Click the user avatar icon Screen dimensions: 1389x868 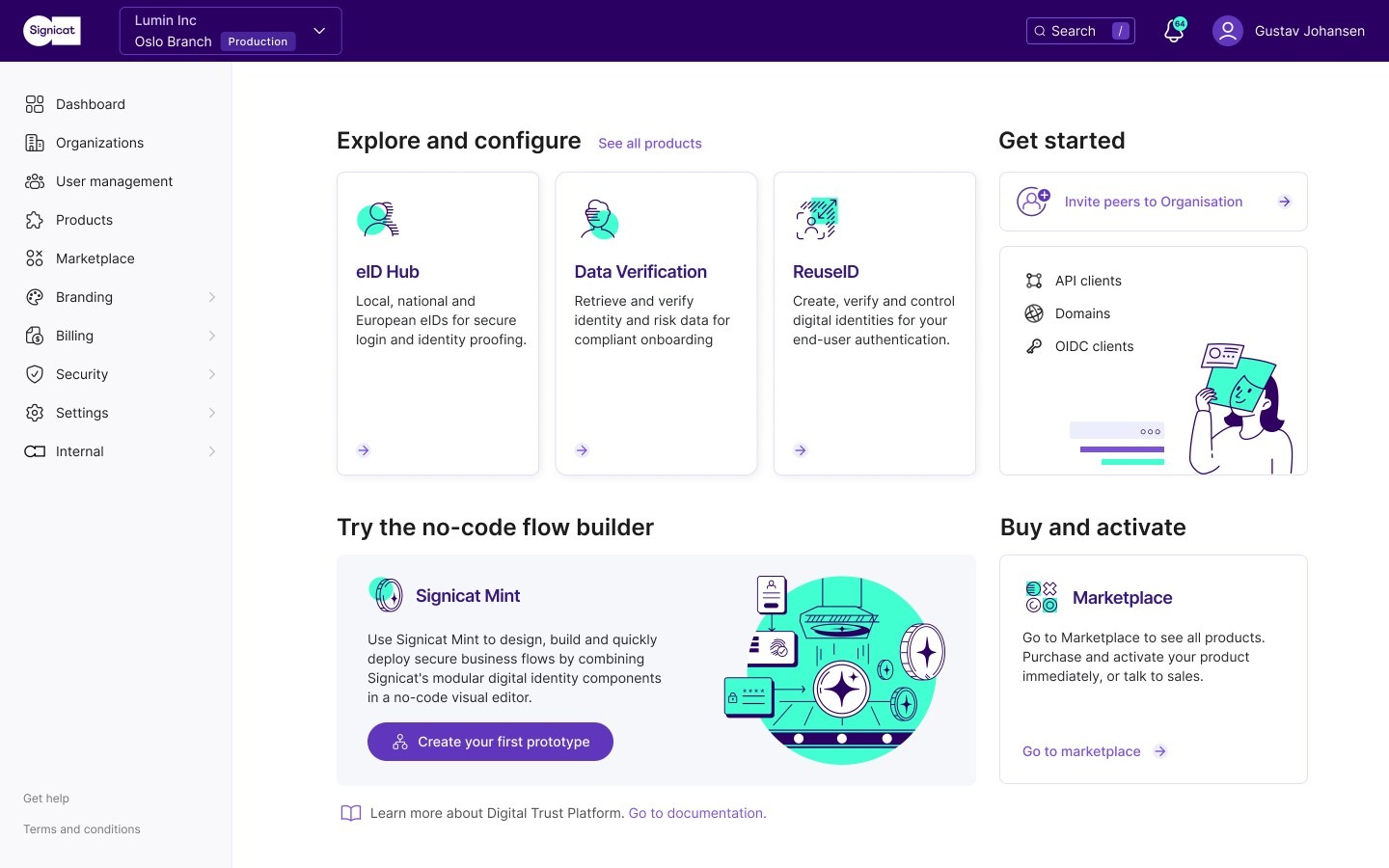(x=1227, y=31)
